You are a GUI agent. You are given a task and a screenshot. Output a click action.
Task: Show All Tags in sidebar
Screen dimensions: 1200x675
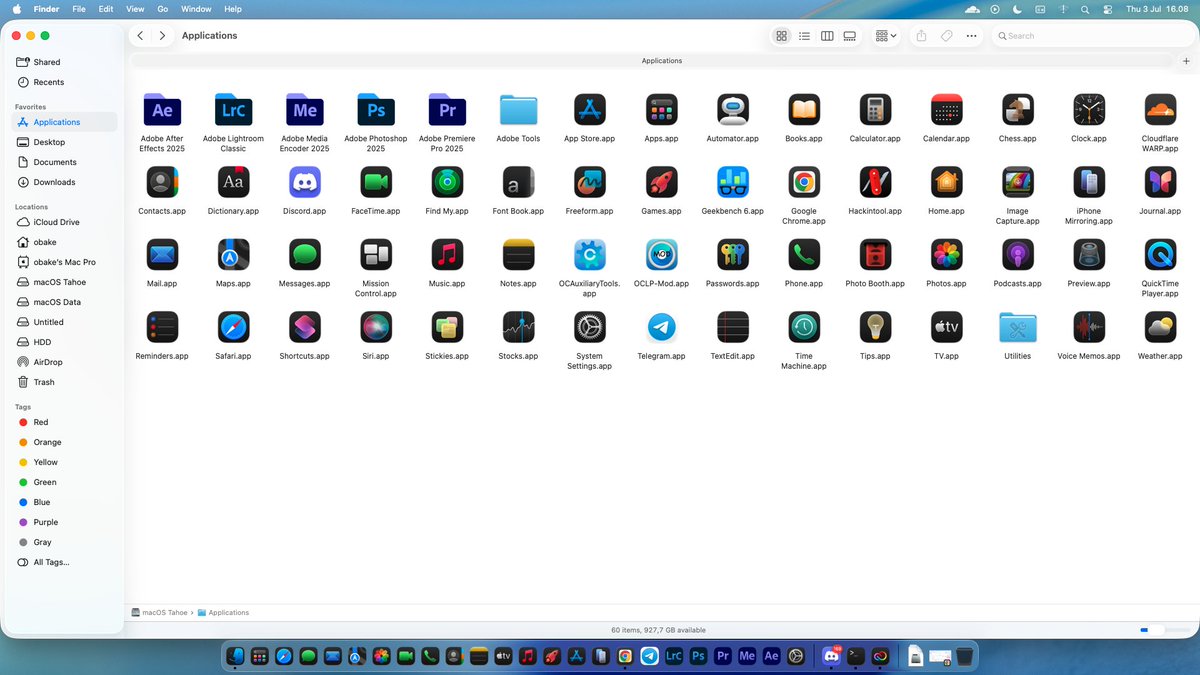pyautogui.click(x=64, y=562)
